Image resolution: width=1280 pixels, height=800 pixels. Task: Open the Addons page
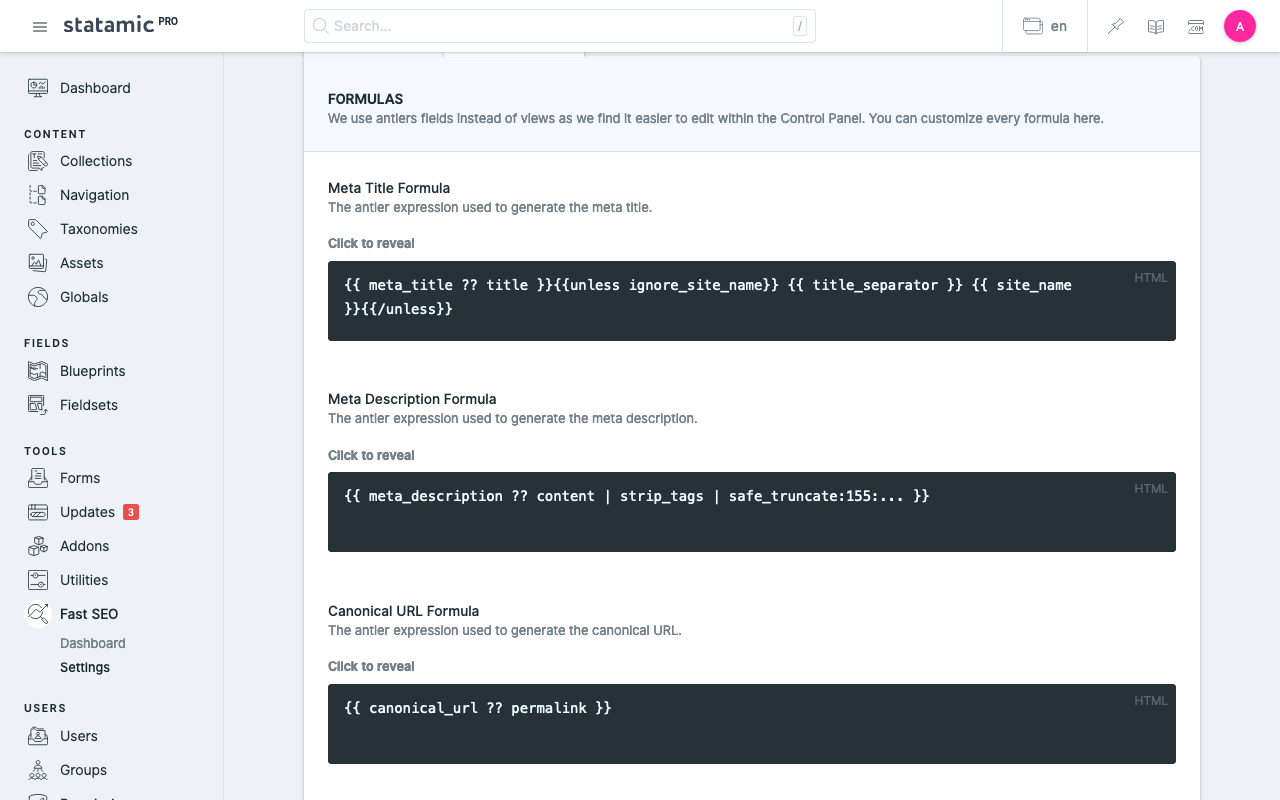[84, 546]
